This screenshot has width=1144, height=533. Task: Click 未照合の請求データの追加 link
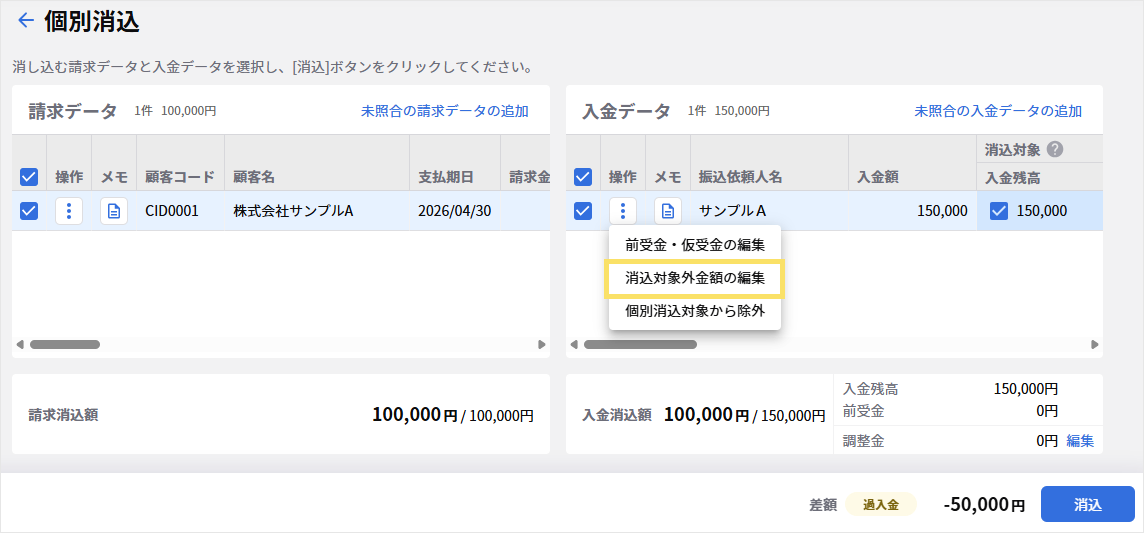point(444,112)
